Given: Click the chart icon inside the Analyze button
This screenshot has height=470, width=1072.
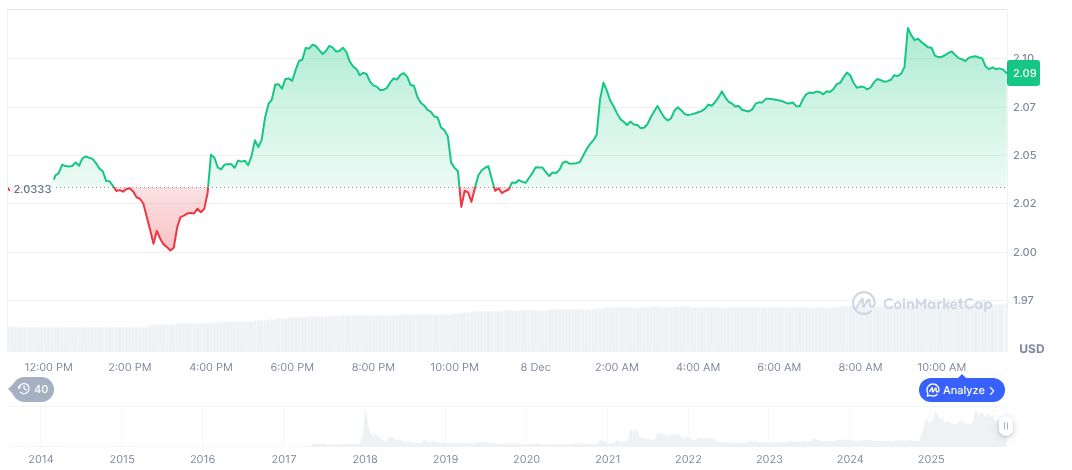Looking at the screenshot, I should tap(933, 390).
